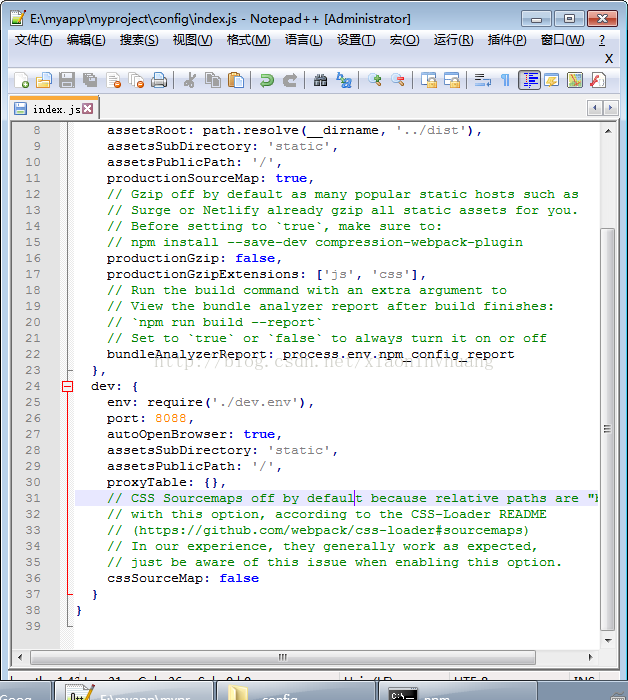
Task: Cut selection with the scissors icon
Action: (190, 80)
